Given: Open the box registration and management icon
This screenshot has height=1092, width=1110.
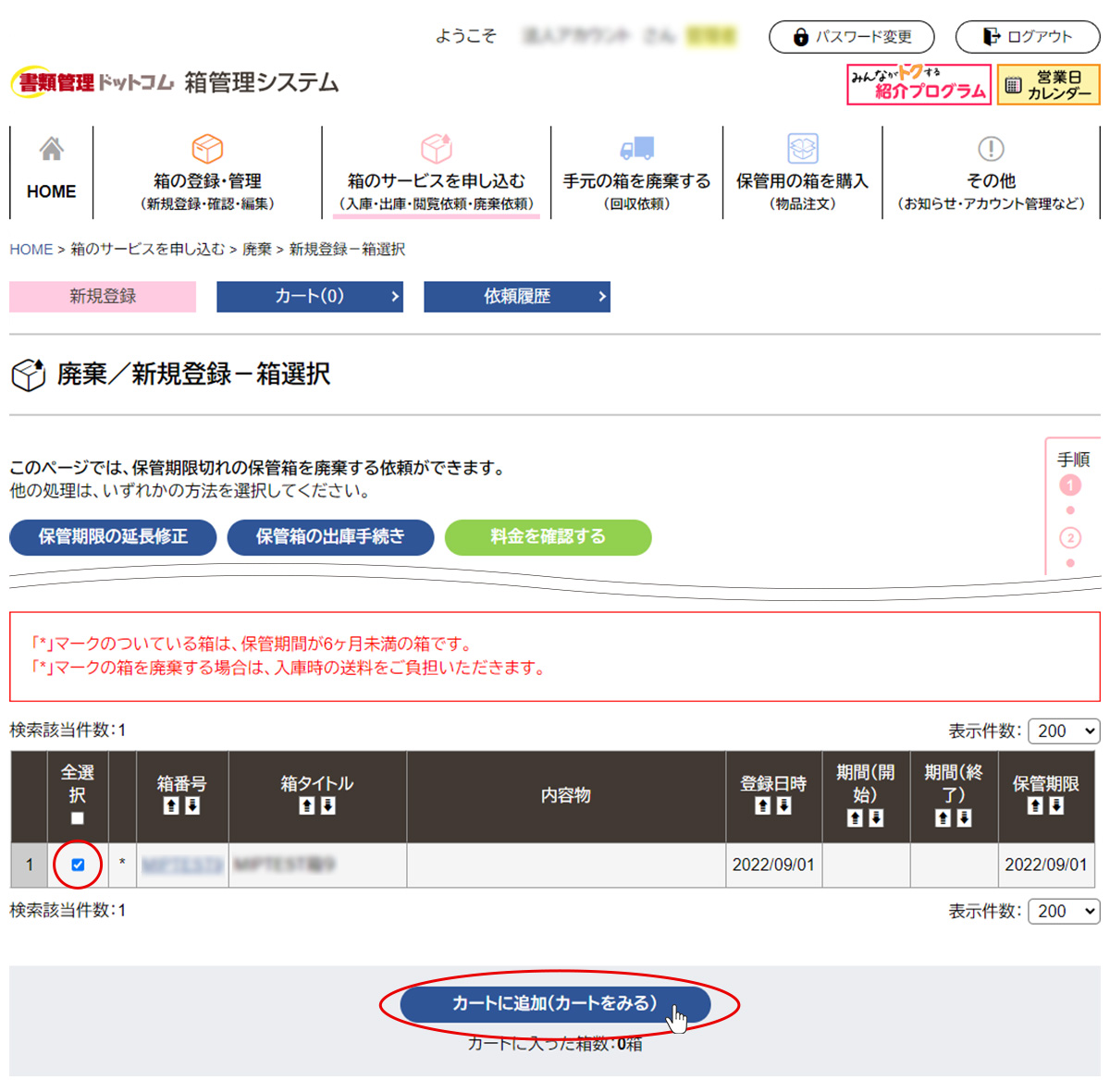Looking at the screenshot, I should (207, 149).
